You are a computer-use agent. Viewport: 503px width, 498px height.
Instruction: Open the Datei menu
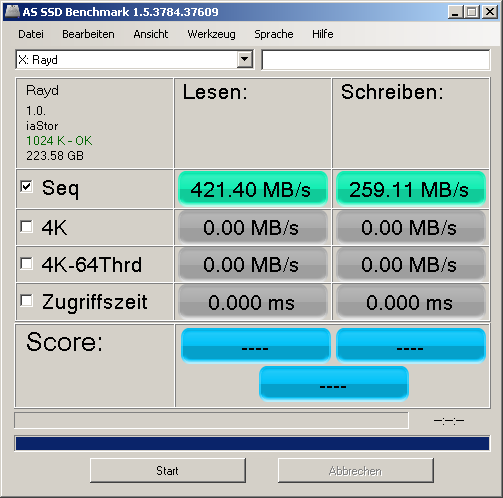tap(31, 34)
